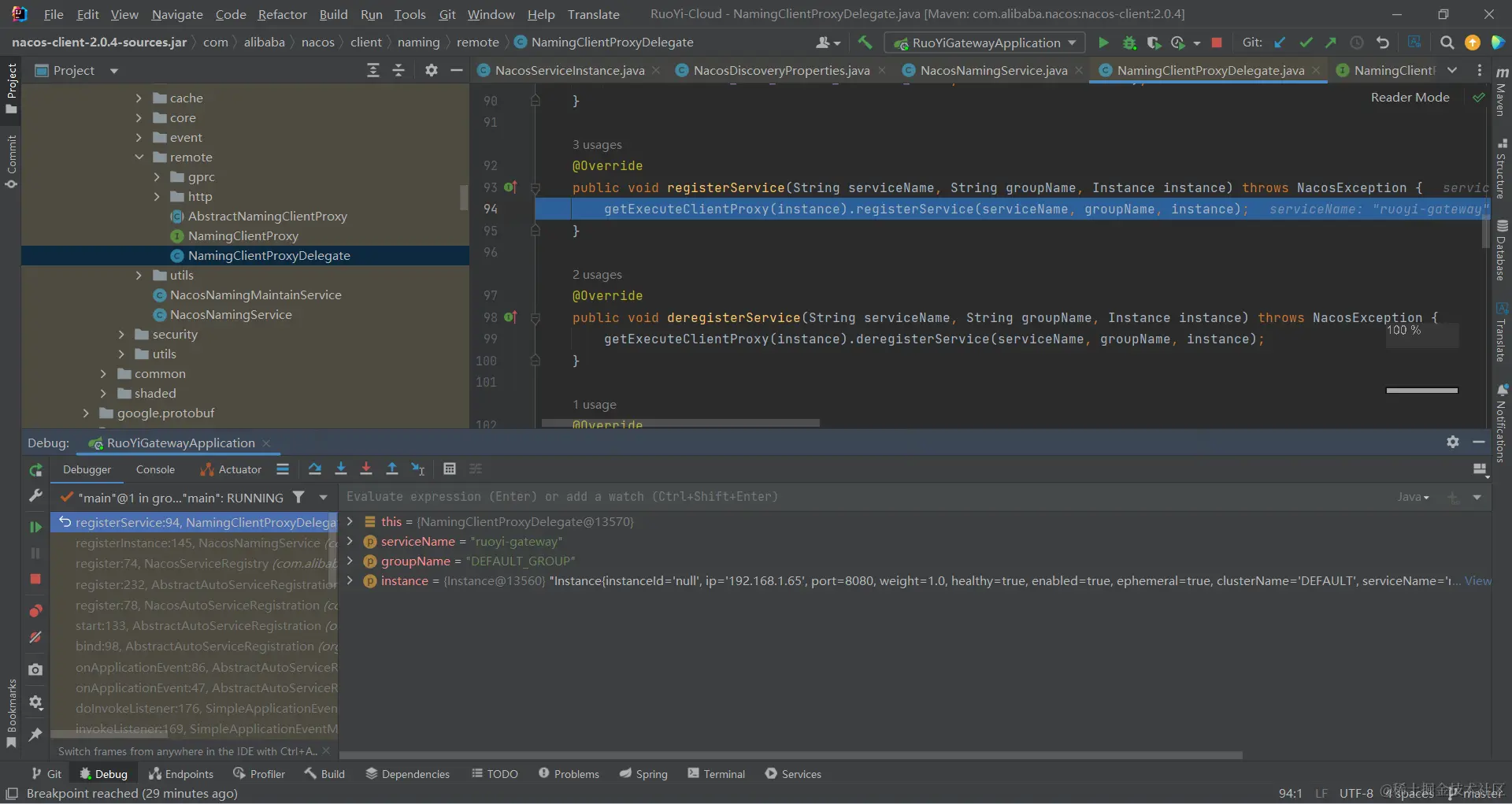
Task: Switch to NacosNamingService.java editor tab
Action: tap(993, 71)
